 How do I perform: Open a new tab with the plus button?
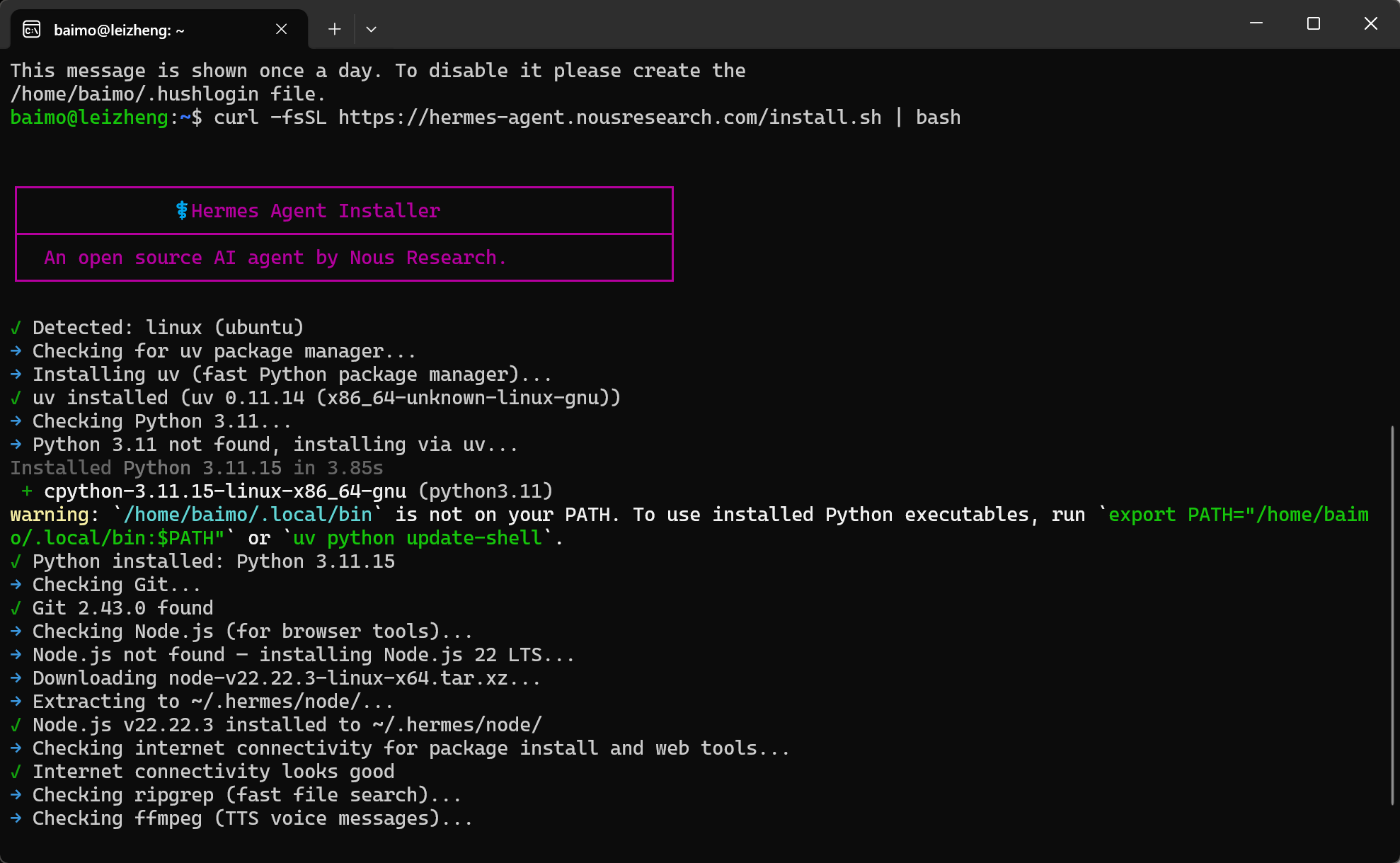335,29
